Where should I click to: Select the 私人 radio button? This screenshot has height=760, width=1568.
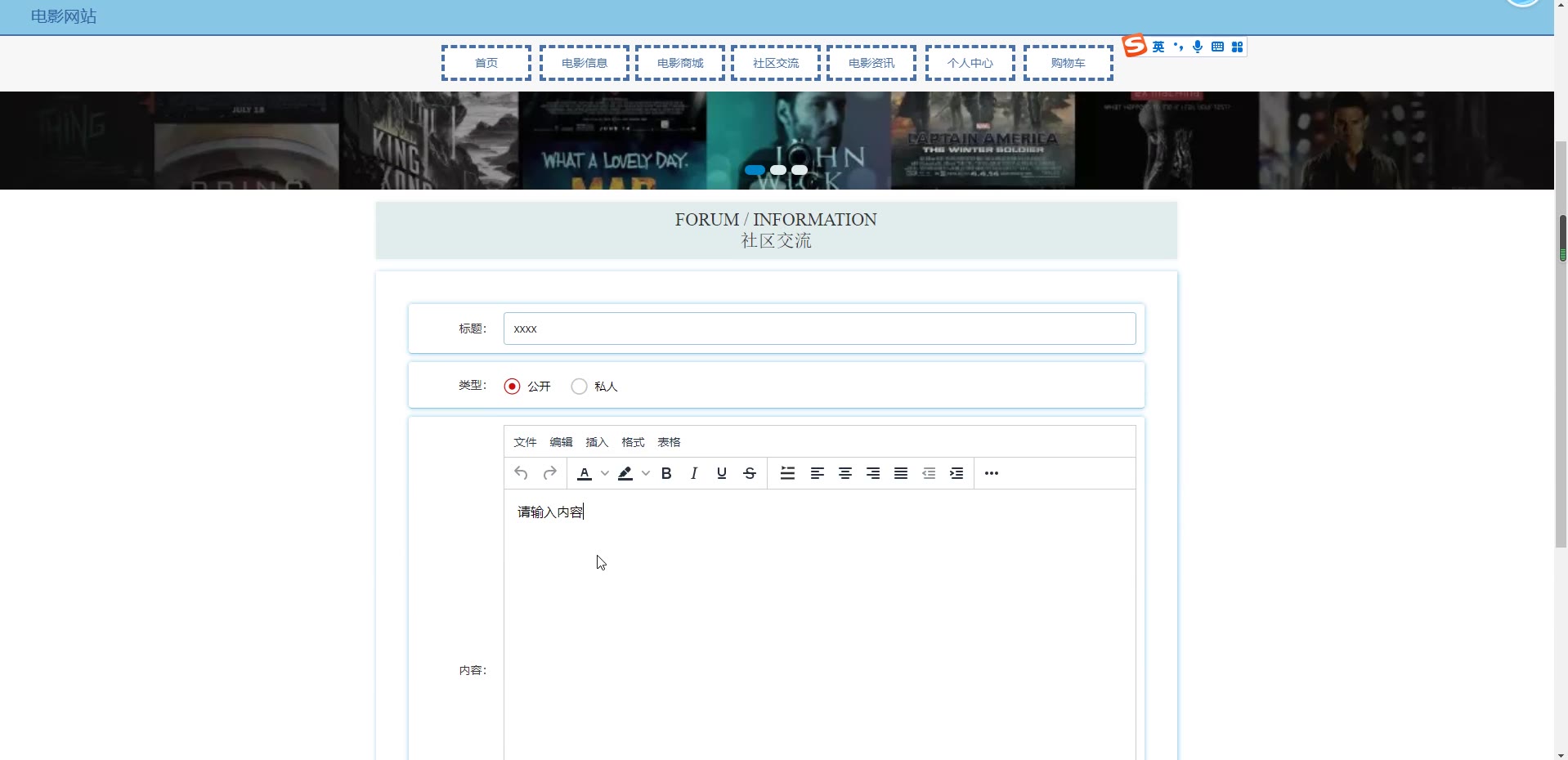(579, 387)
